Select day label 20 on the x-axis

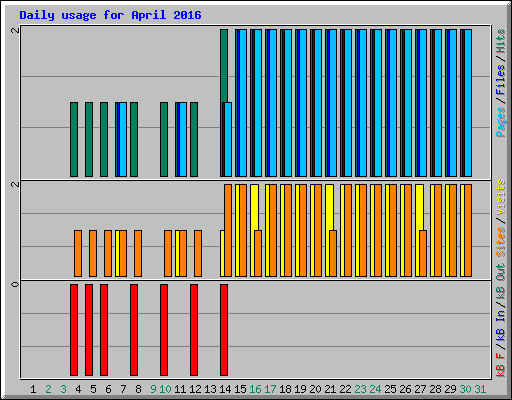coord(315,389)
